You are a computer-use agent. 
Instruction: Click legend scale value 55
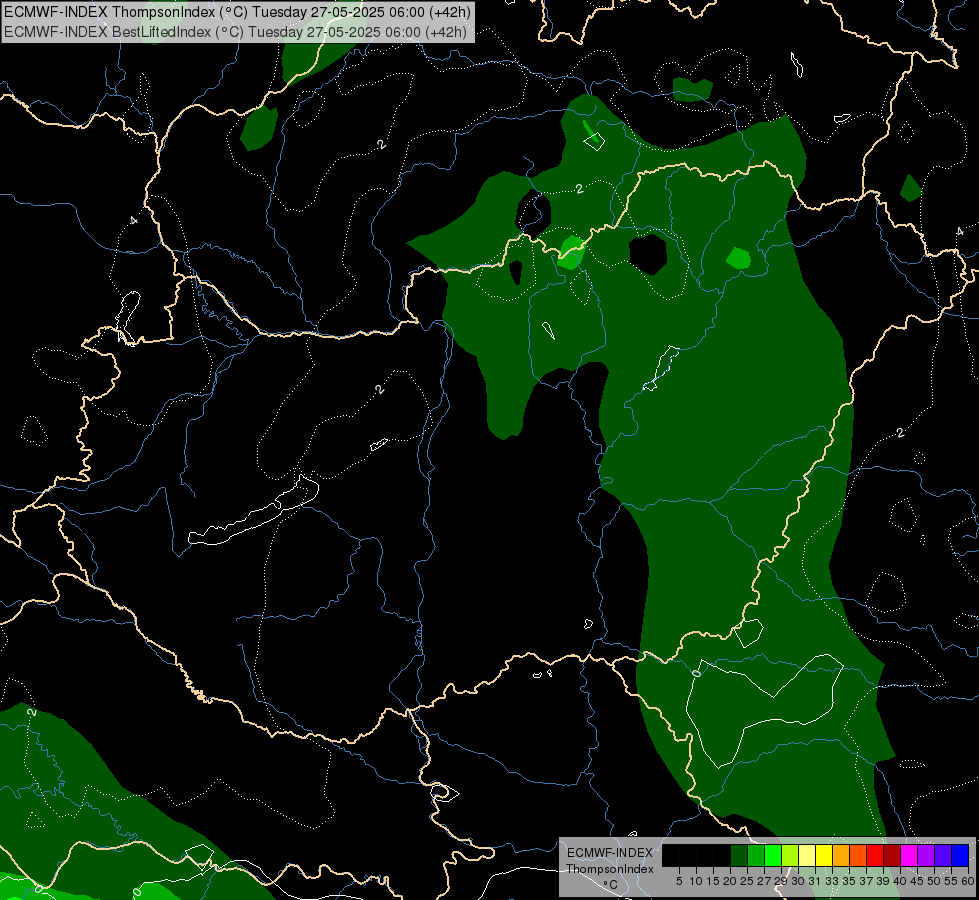(952, 881)
